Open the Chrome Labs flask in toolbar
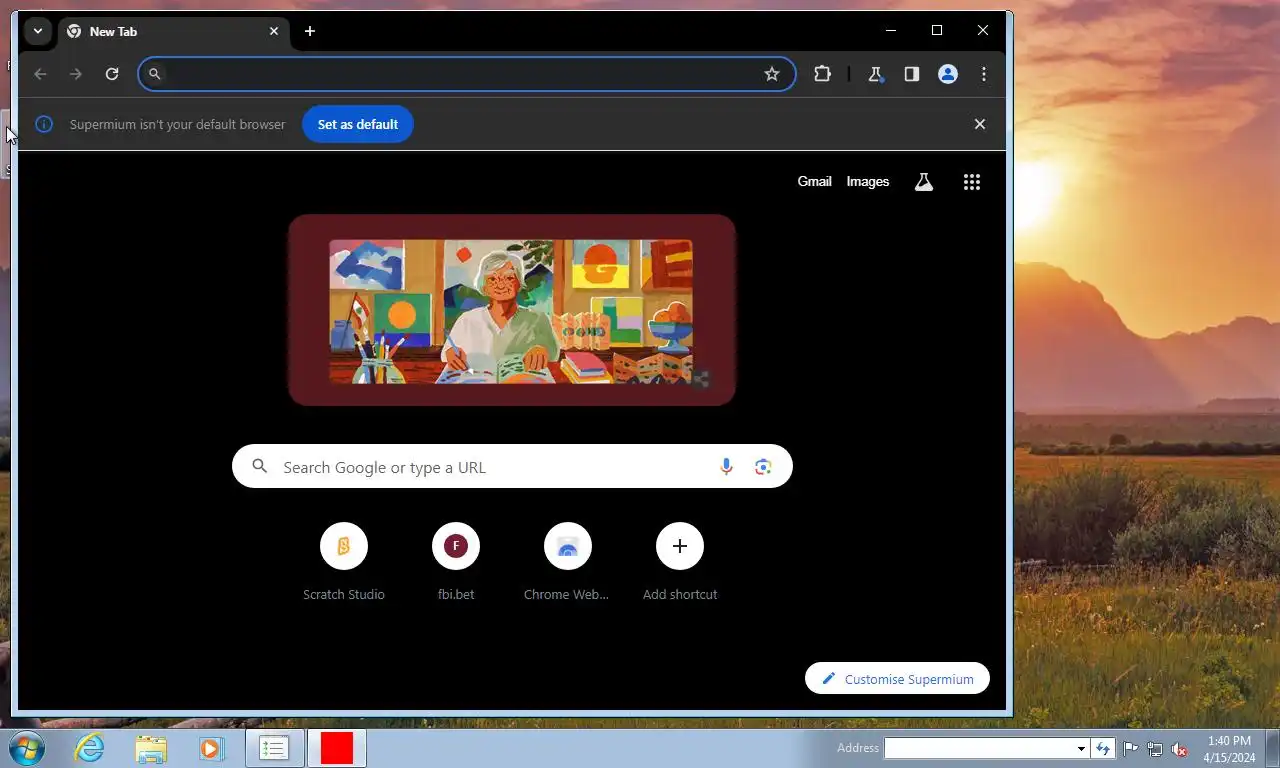The height and width of the screenshot is (768, 1280). tap(876, 74)
